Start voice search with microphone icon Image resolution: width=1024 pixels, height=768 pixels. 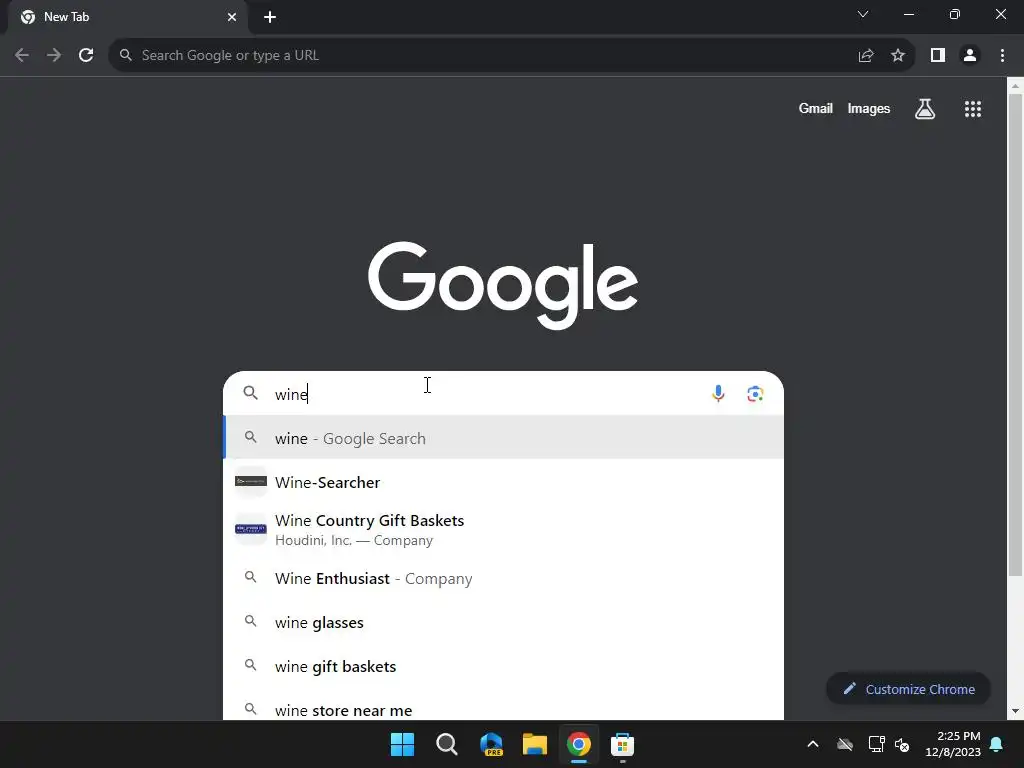coord(718,393)
